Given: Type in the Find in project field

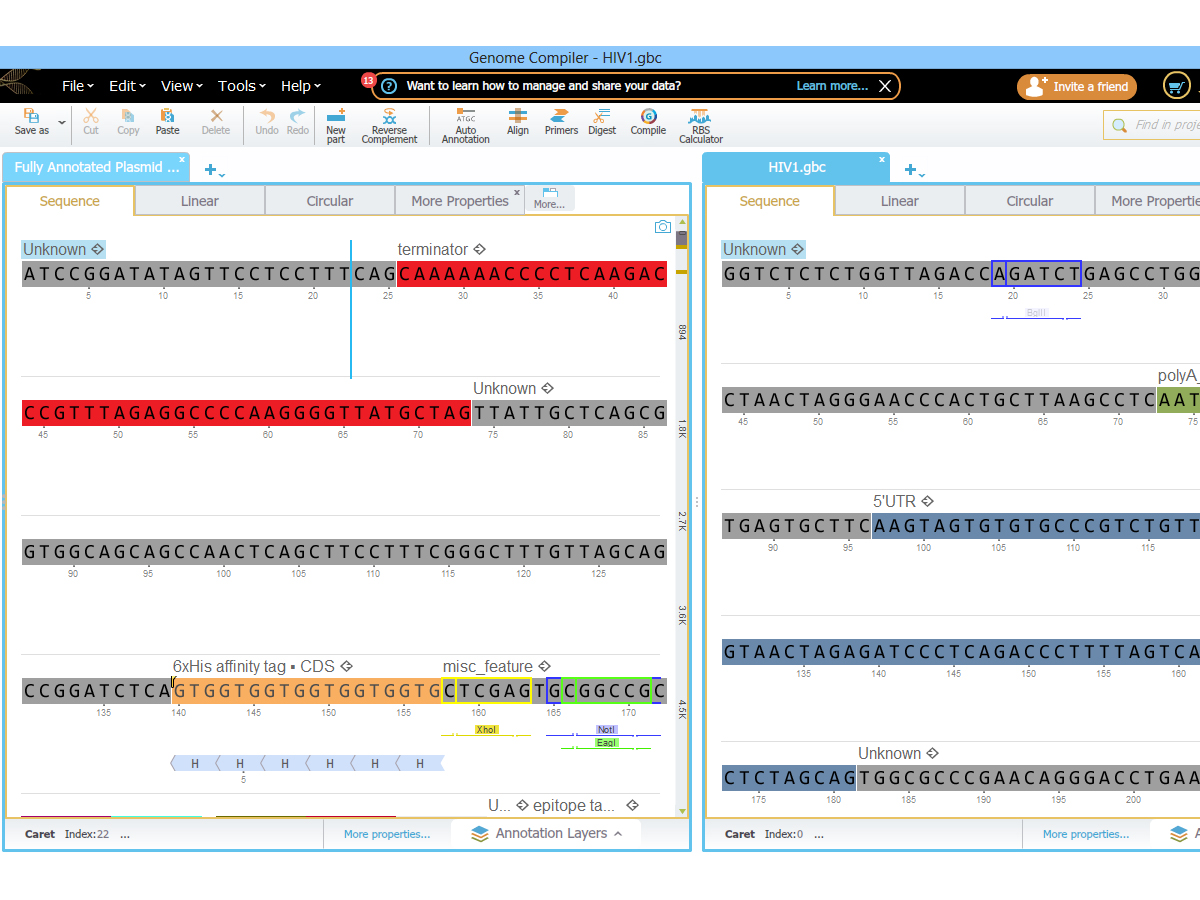Looking at the screenshot, I should tap(1165, 125).
